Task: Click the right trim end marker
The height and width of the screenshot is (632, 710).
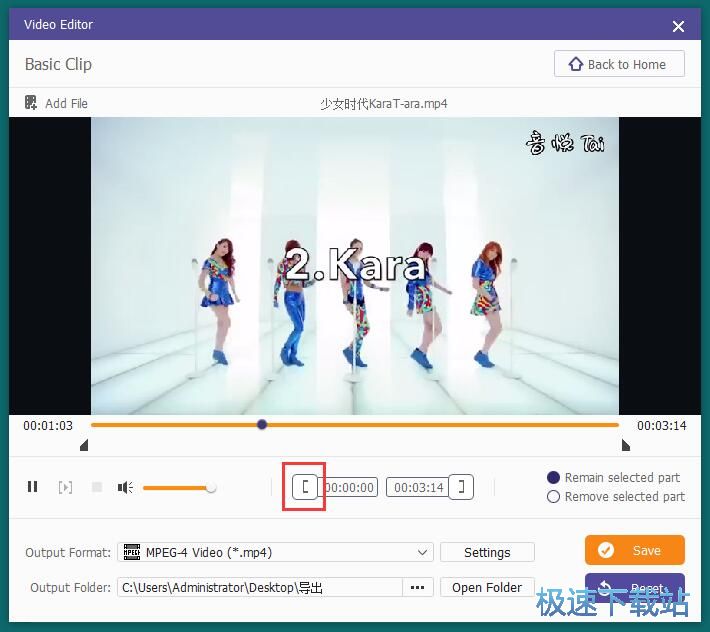Action: (x=625, y=445)
